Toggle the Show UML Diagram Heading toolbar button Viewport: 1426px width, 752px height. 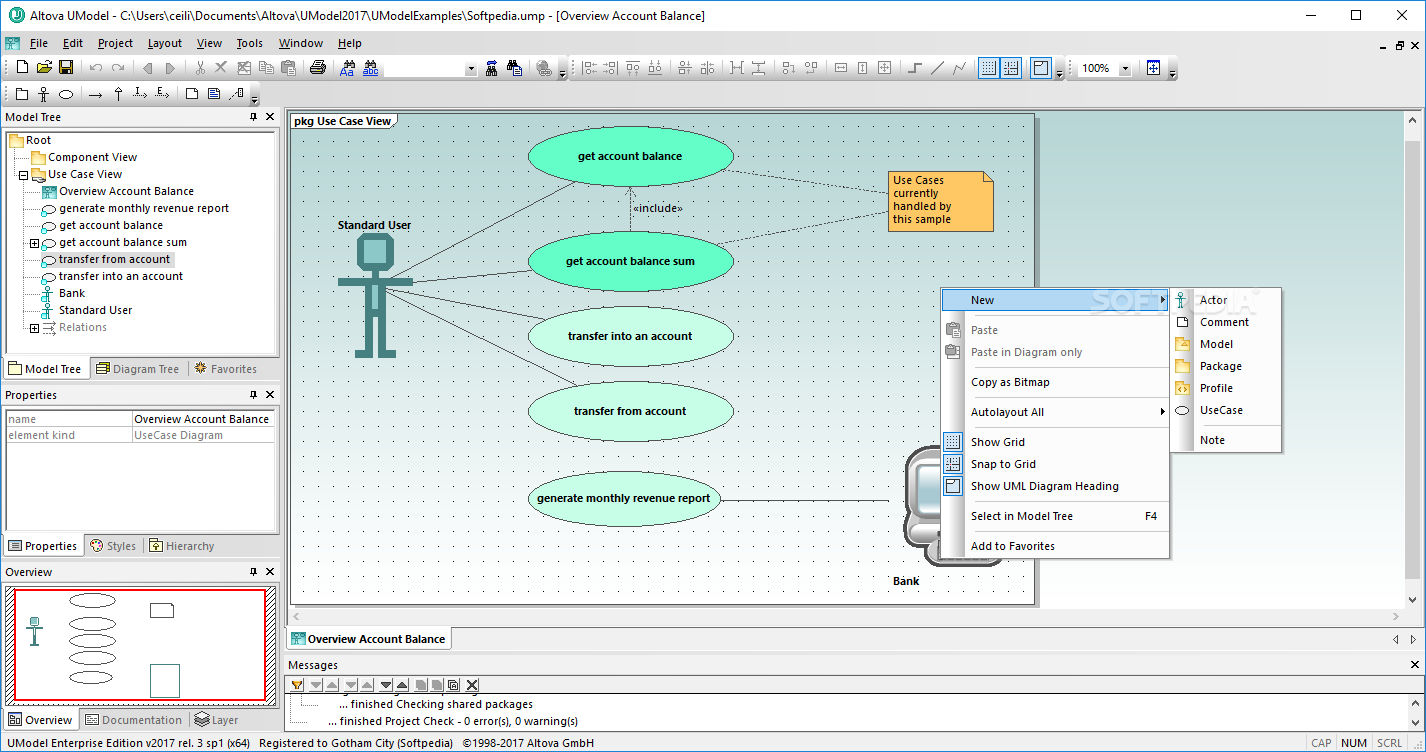click(x=1041, y=68)
